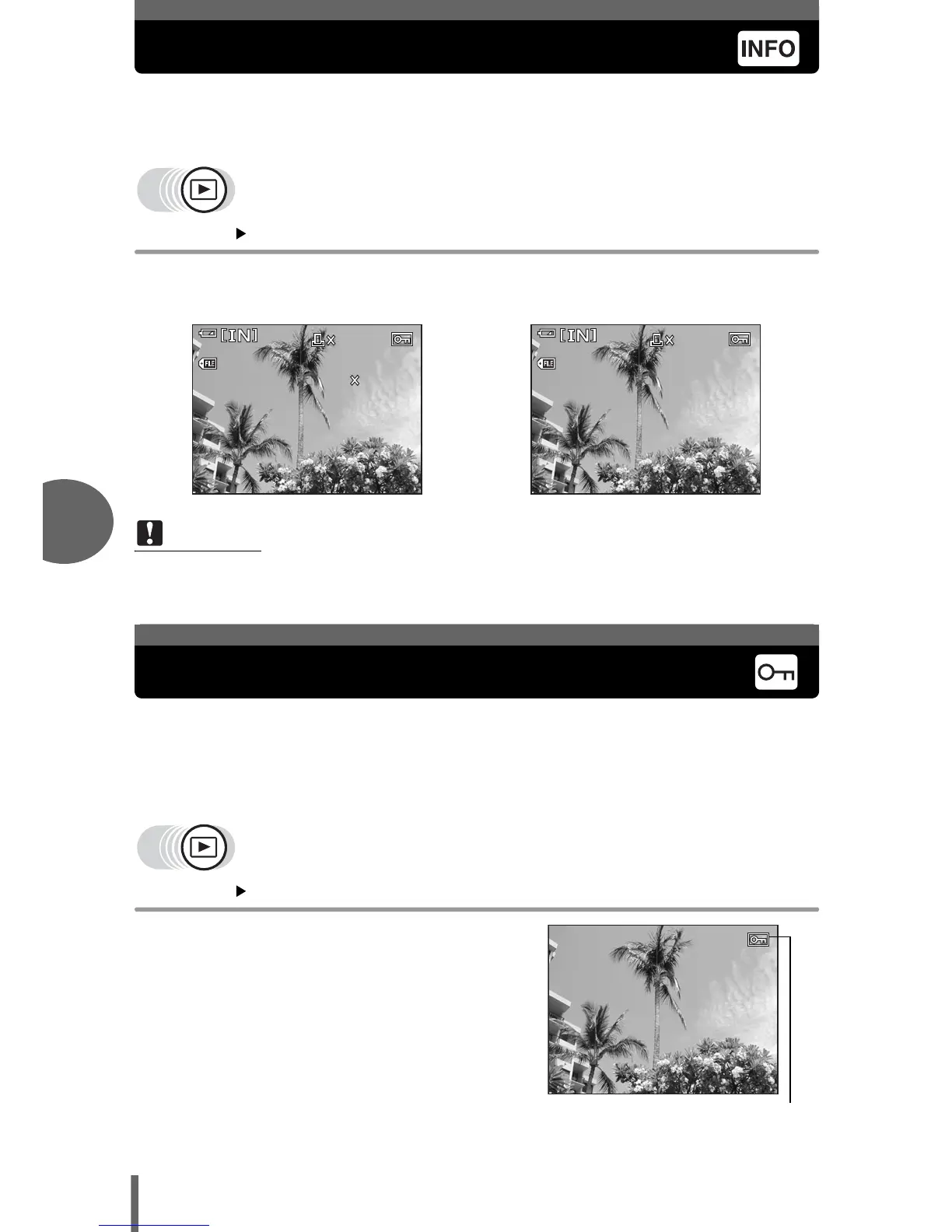Viewport: 952px width, 1232px height.
Task: Click the black chapter tab on left edge
Action: point(78,521)
